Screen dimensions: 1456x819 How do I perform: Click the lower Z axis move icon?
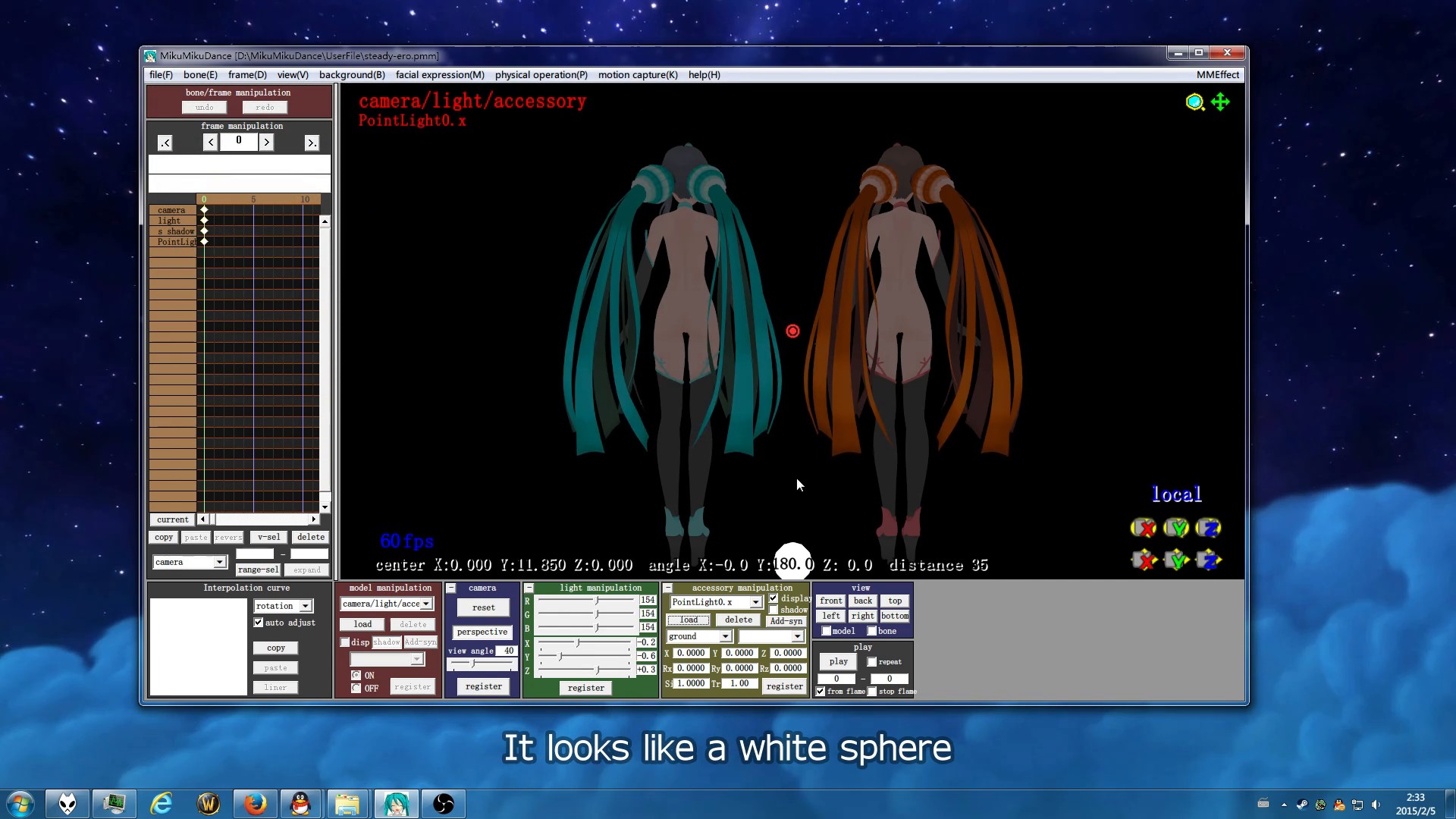click(x=1208, y=560)
